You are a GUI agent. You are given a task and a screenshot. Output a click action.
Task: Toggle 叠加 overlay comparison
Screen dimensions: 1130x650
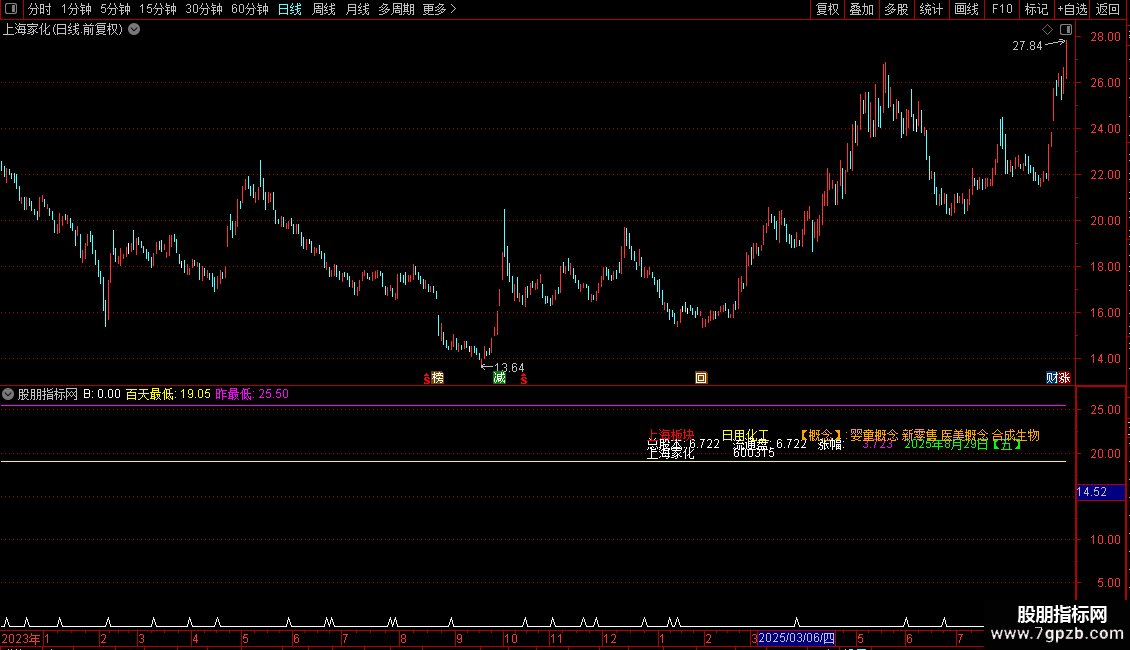pos(861,9)
